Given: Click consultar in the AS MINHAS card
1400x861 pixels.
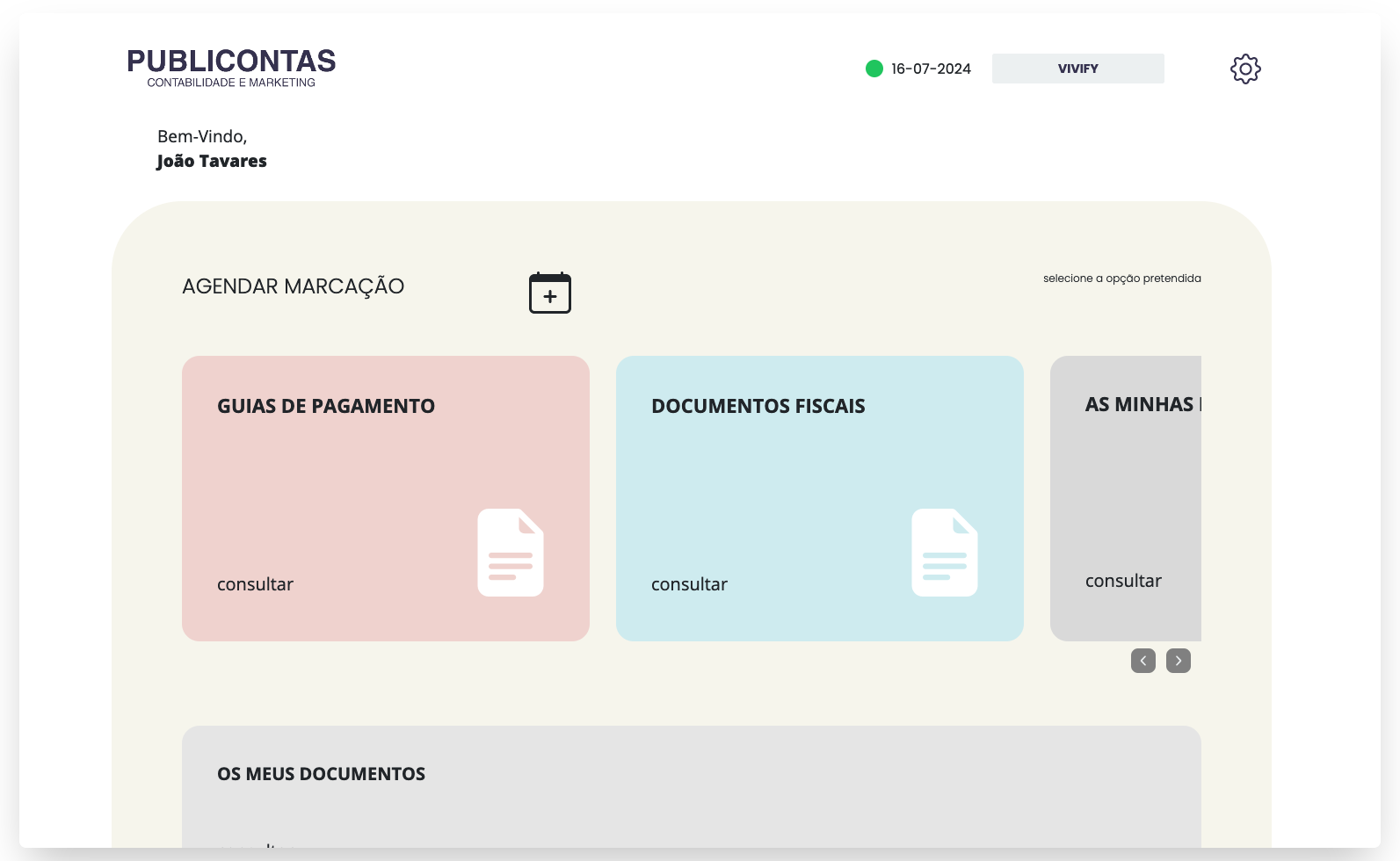Looking at the screenshot, I should 1123,581.
